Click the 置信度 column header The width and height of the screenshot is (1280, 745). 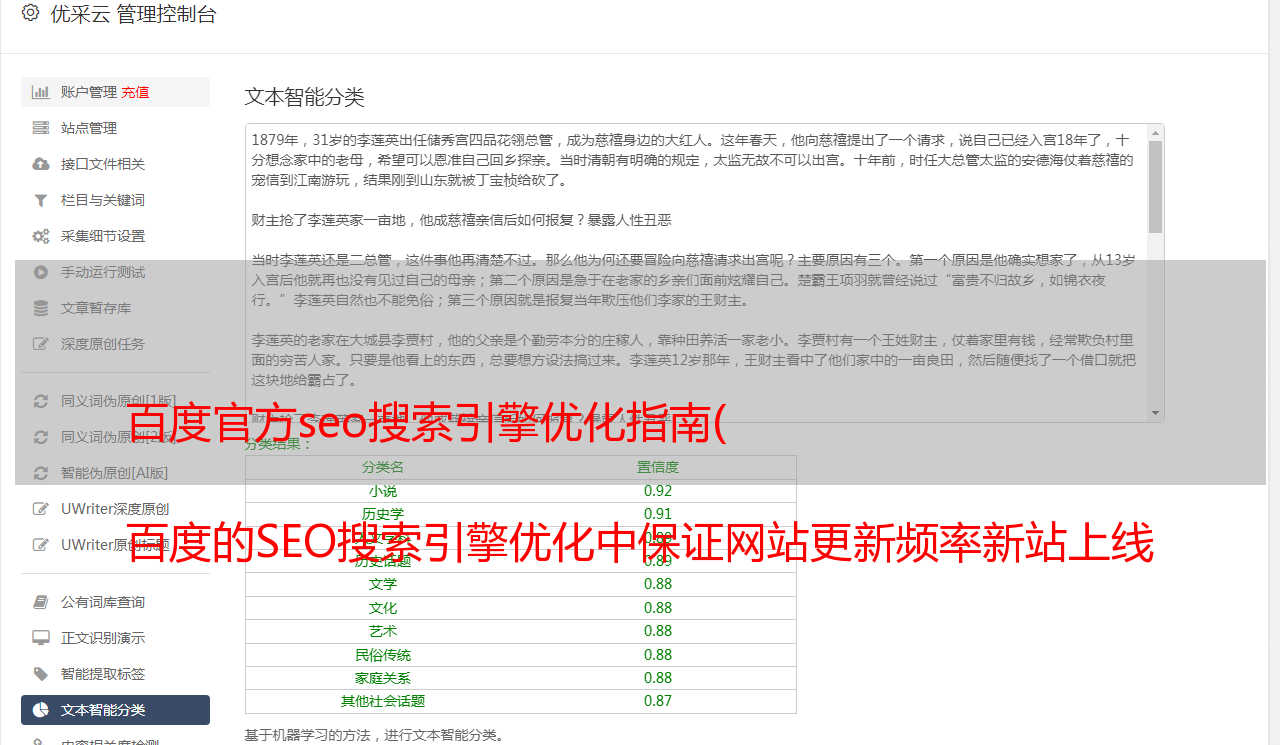(x=658, y=467)
